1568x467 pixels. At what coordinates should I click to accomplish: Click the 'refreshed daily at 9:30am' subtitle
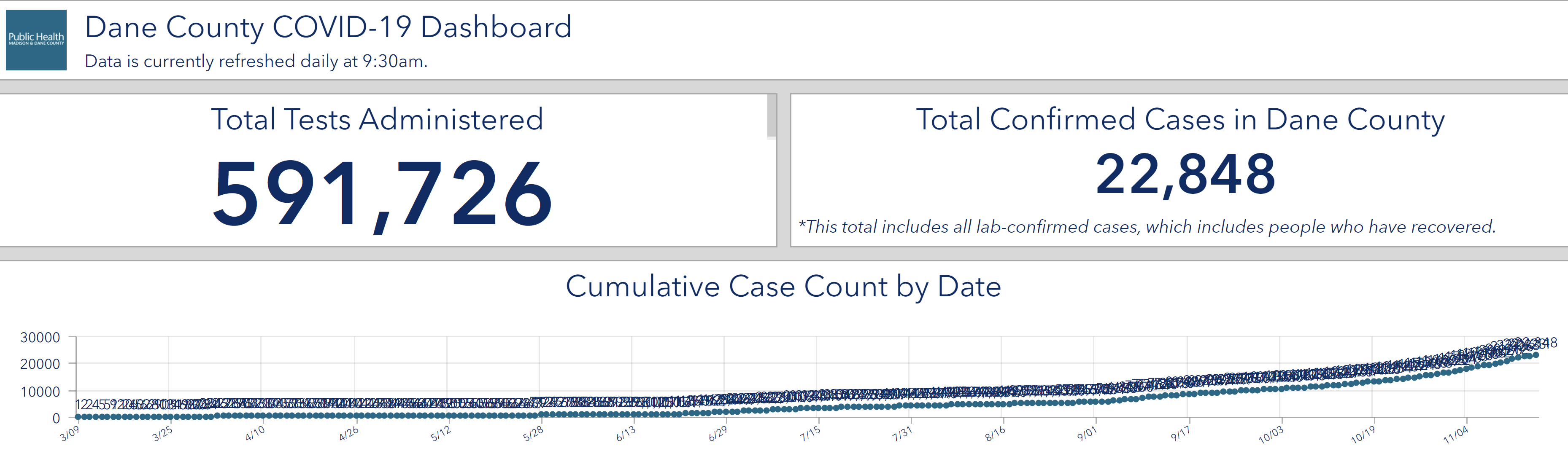coord(256,62)
